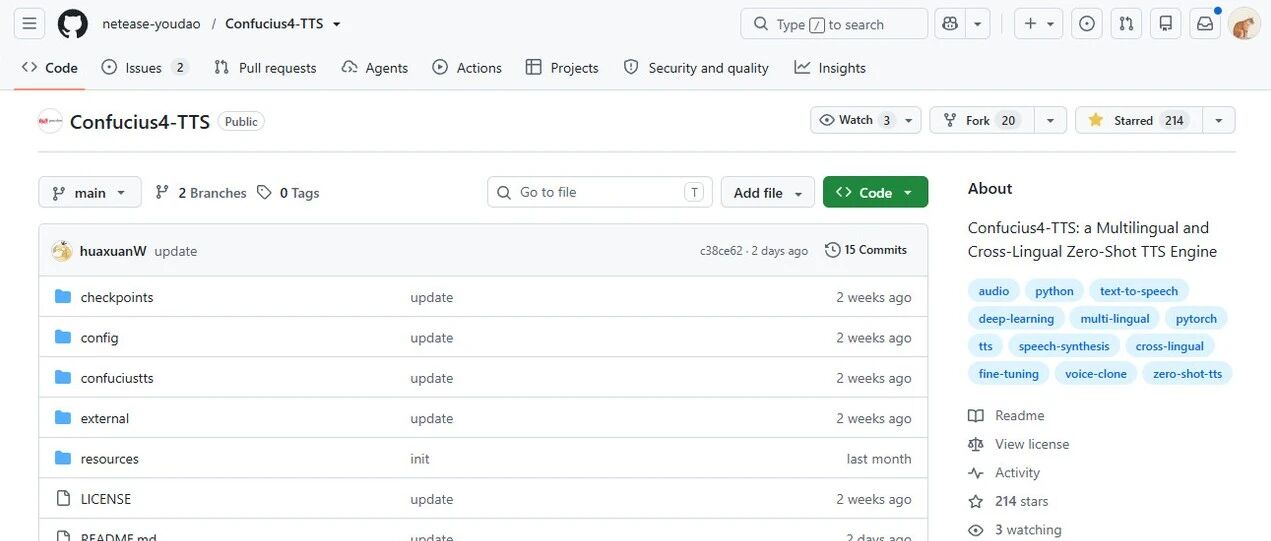
Task: Open the checkpoints folder icon
Action: pos(63,297)
